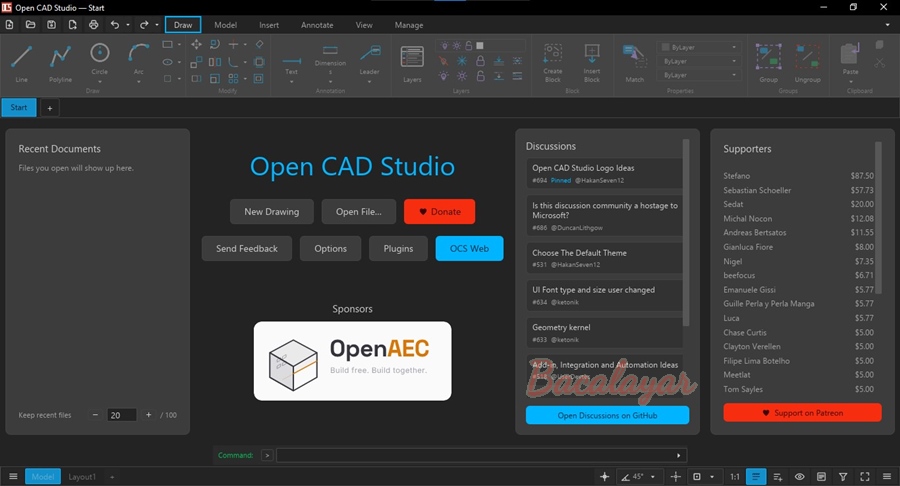Open the 45° polar angle dropdown arrow
Viewport: 900px width, 486px height.
pos(653,476)
